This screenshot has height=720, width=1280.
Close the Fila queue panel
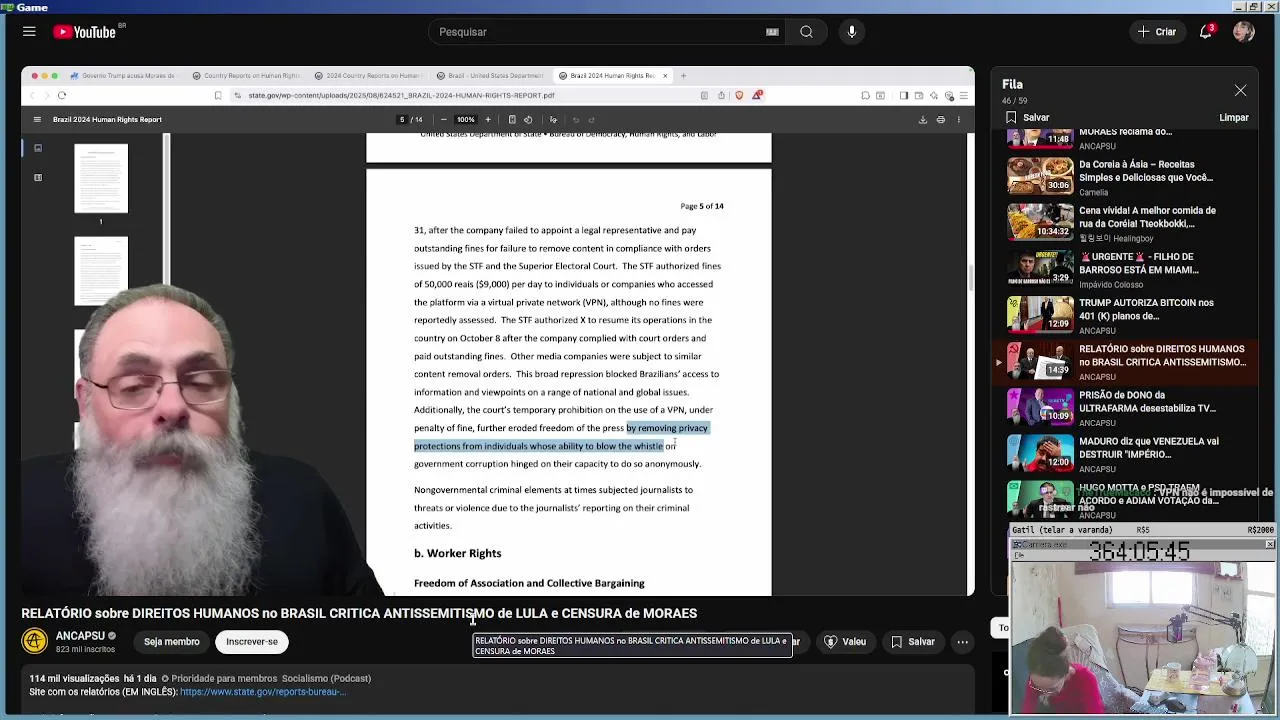[x=1240, y=91]
